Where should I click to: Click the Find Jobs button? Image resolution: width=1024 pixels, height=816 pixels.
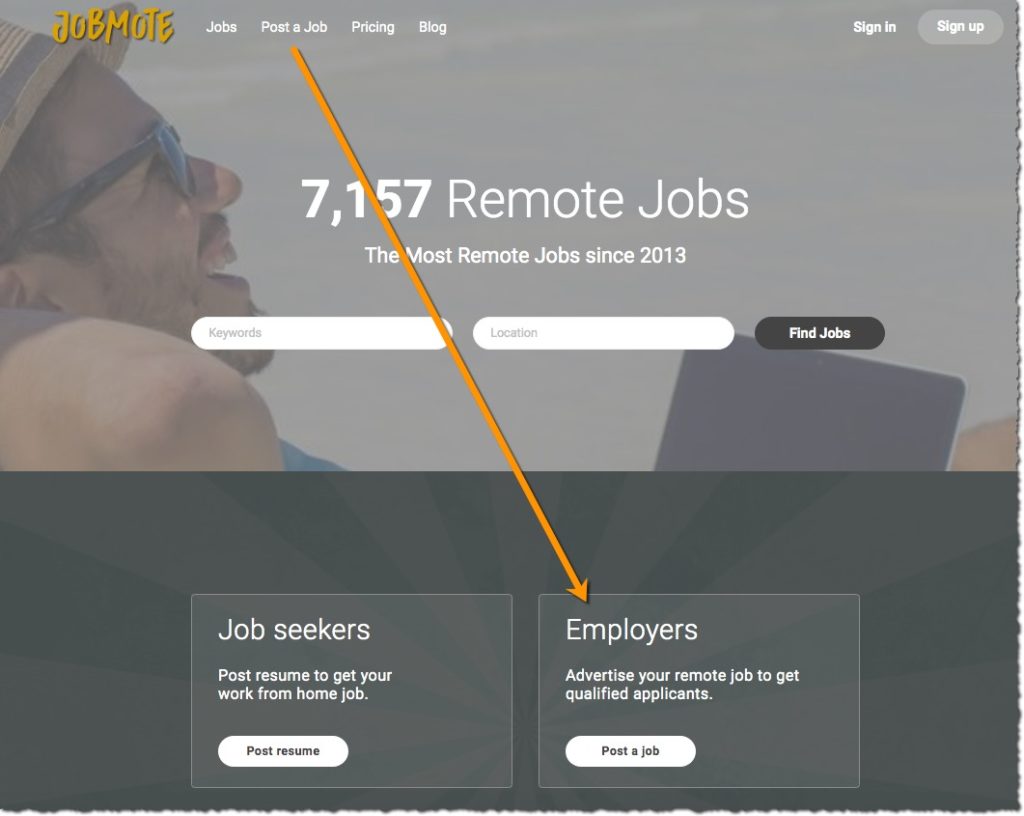pyautogui.click(x=820, y=333)
